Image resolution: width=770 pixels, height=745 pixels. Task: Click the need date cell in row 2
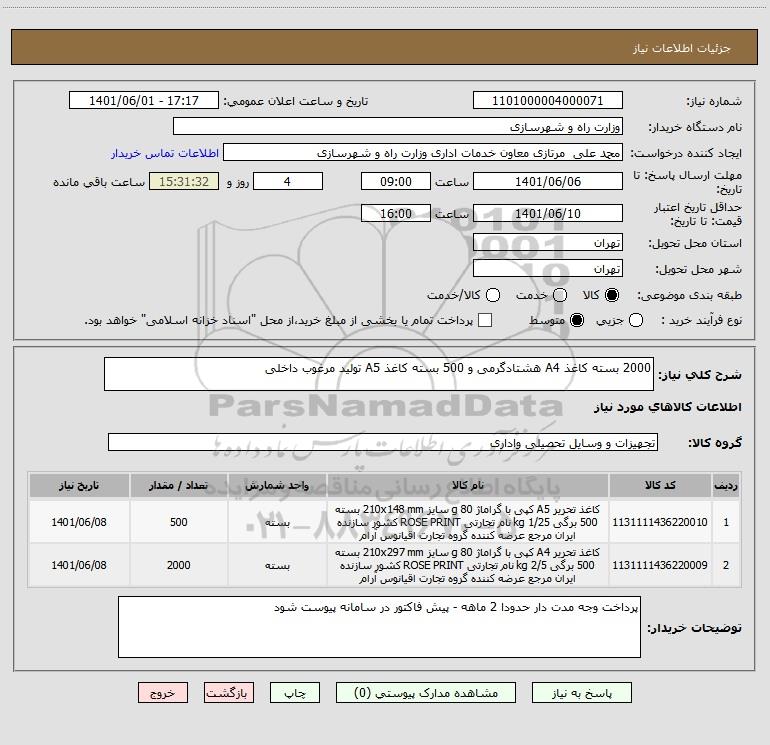point(79,565)
